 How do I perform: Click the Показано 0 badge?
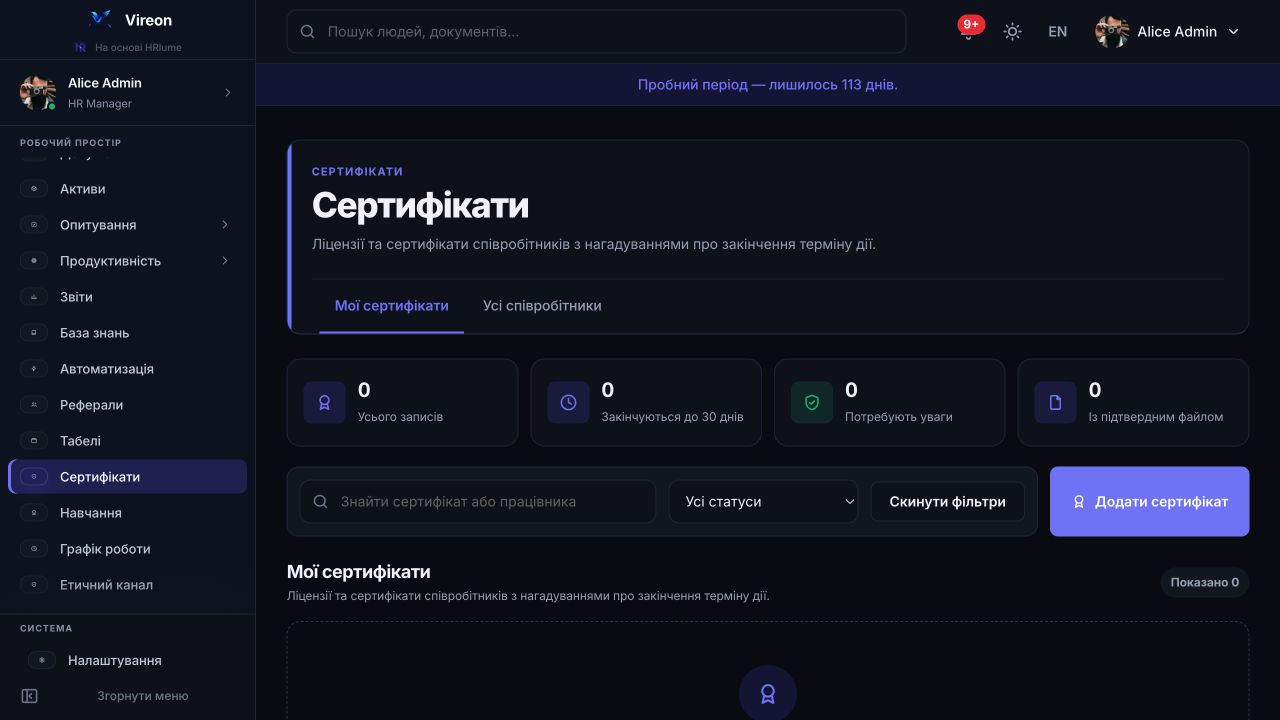coord(1205,582)
